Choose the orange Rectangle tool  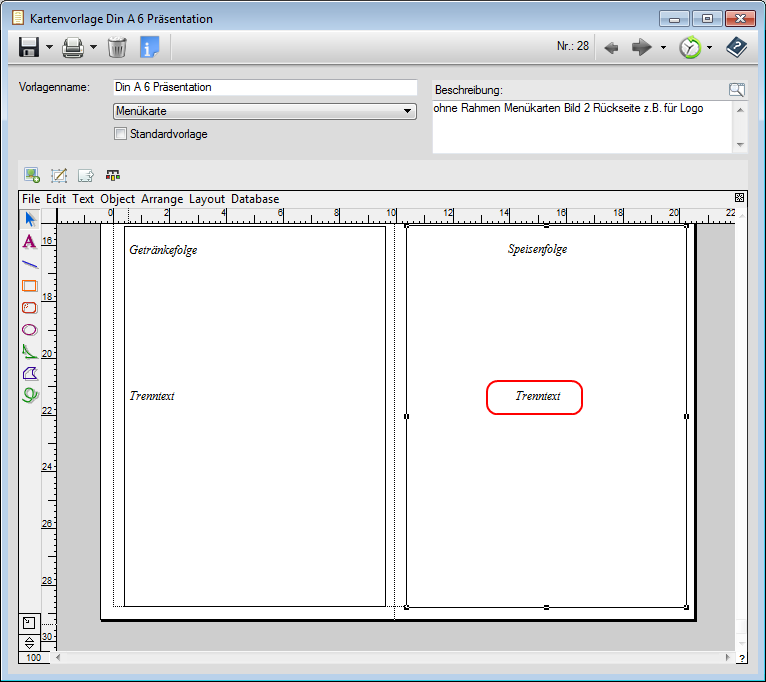pyautogui.click(x=29, y=286)
